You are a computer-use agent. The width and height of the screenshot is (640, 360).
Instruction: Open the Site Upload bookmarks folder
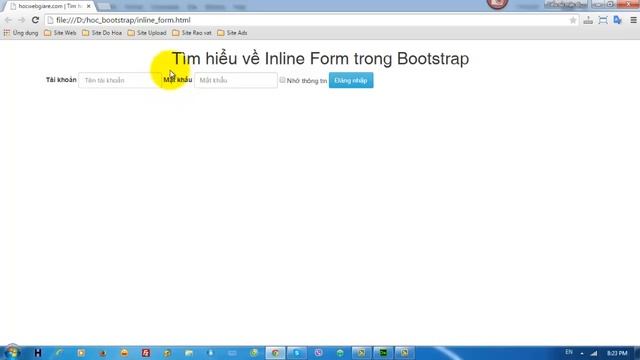pos(147,33)
